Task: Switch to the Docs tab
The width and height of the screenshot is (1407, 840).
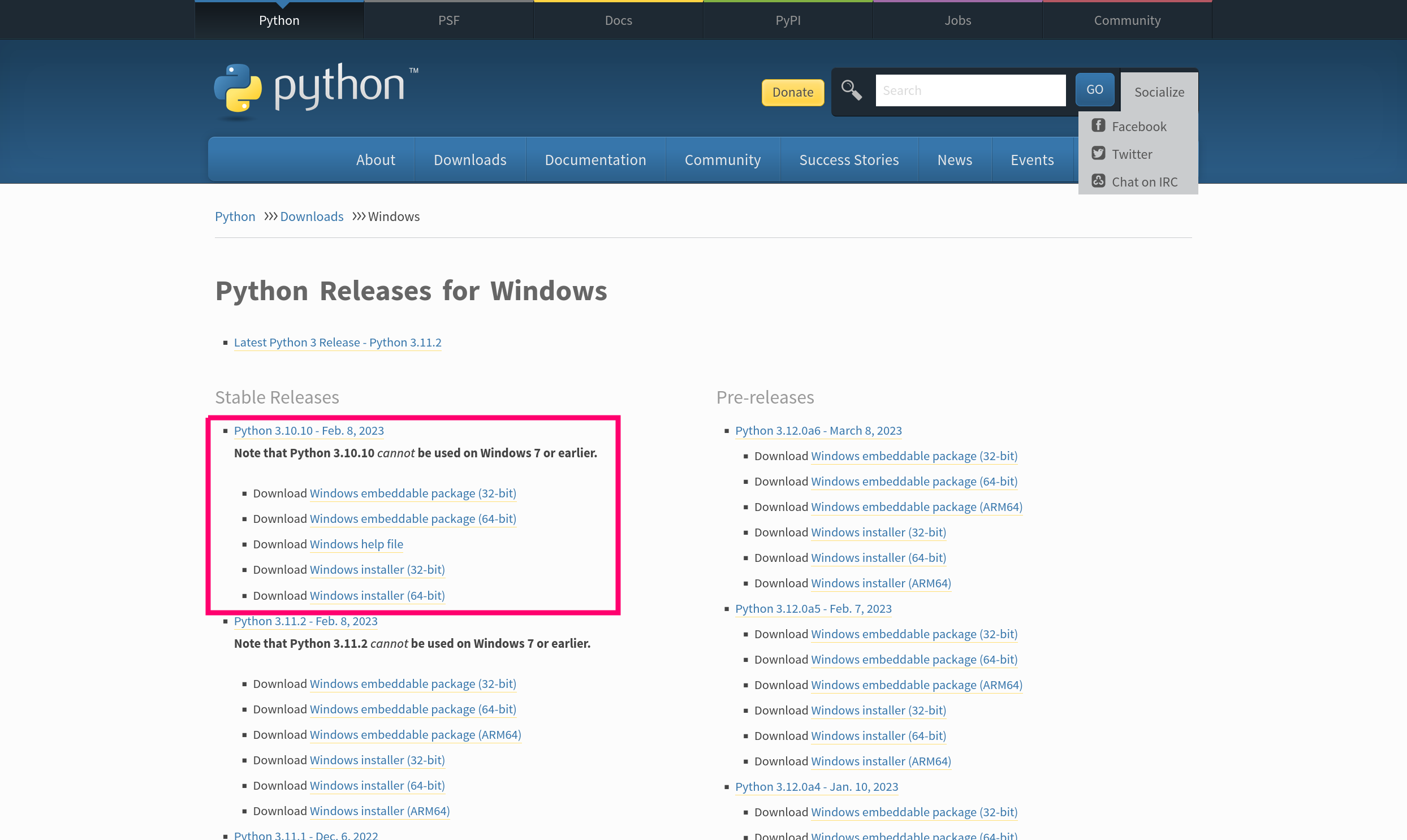Action: (618, 20)
